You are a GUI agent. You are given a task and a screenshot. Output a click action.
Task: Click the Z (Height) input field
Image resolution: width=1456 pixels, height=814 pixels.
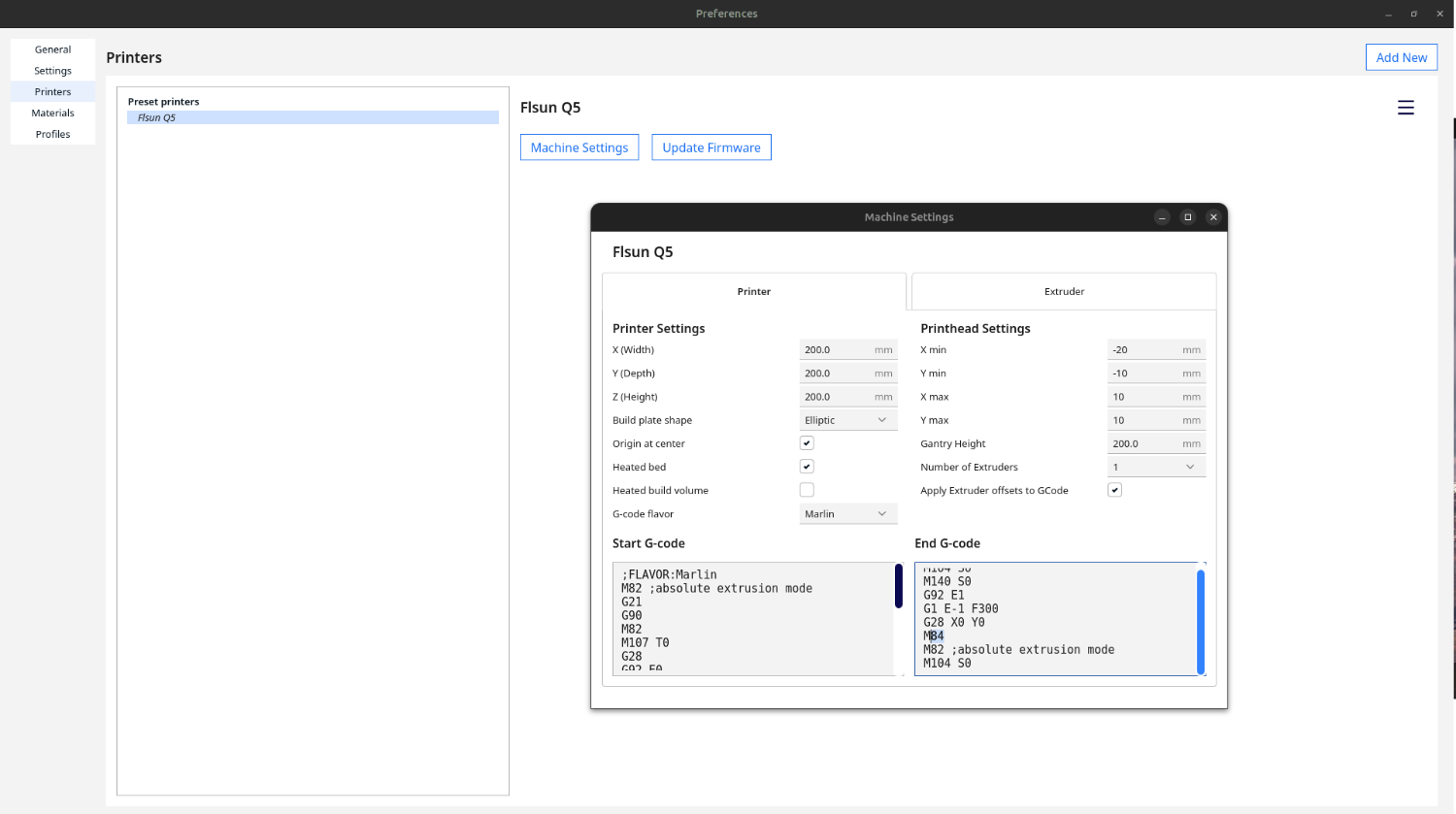(x=848, y=397)
